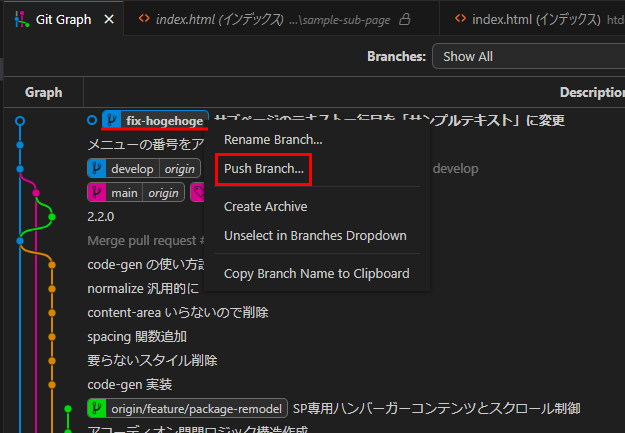Select the 'code-gen 実装' commit row

click(x=130, y=384)
